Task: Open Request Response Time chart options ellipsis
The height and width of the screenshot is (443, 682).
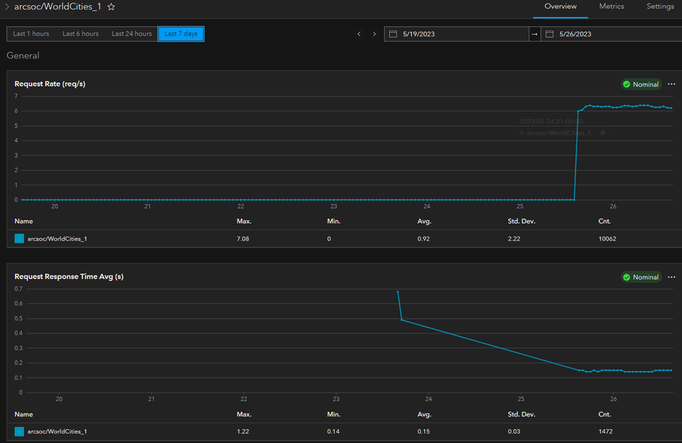Action: [672, 277]
